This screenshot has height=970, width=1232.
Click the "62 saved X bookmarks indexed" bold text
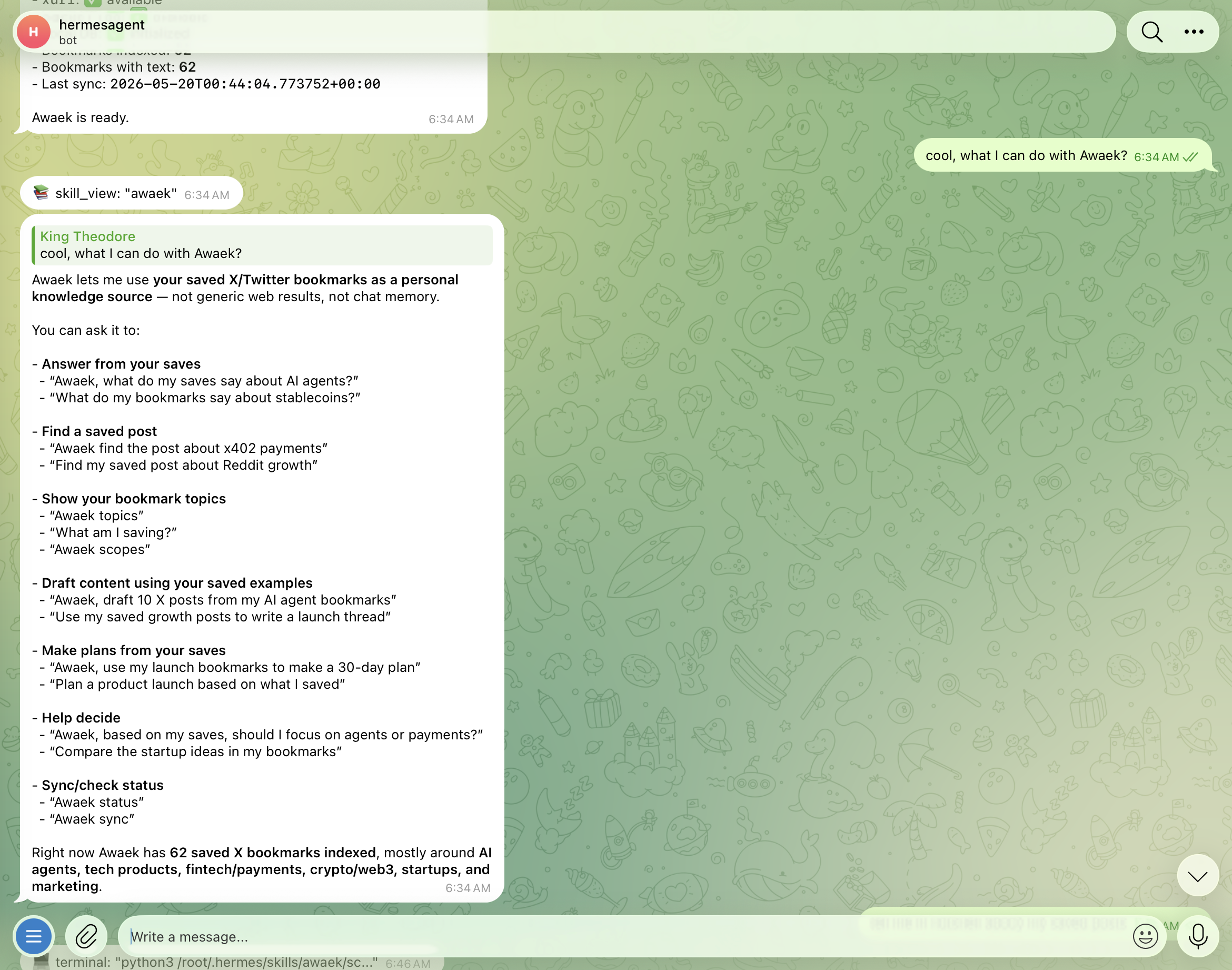273,853
